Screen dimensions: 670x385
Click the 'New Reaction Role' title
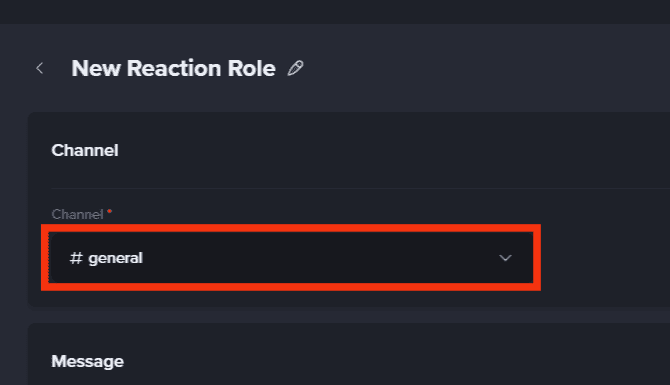point(173,68)
